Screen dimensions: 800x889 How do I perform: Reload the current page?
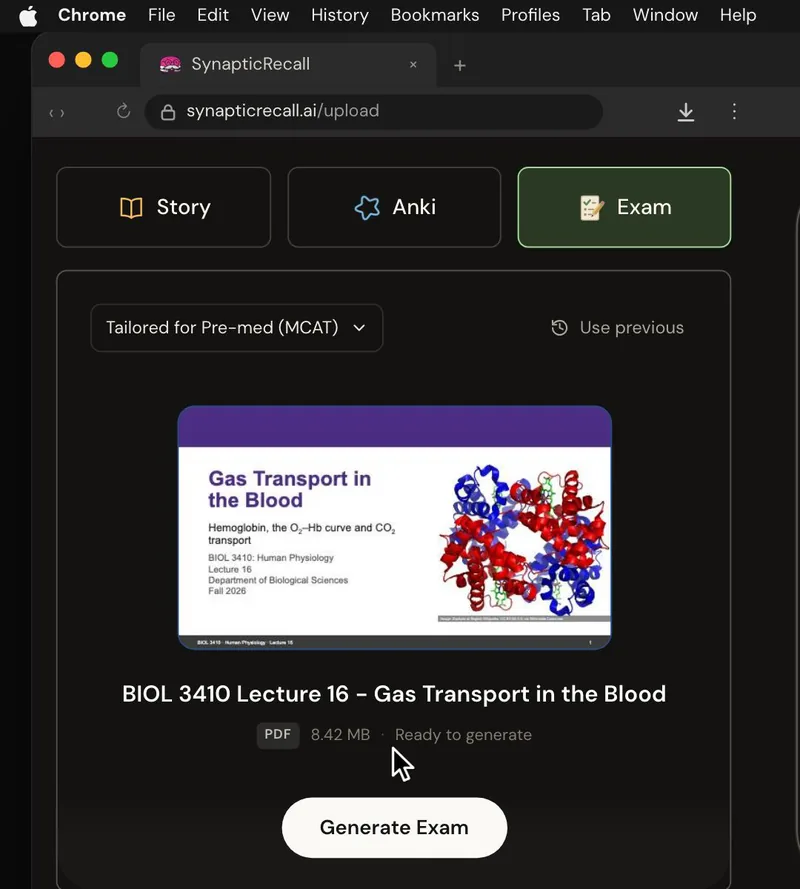coord(123,111)
